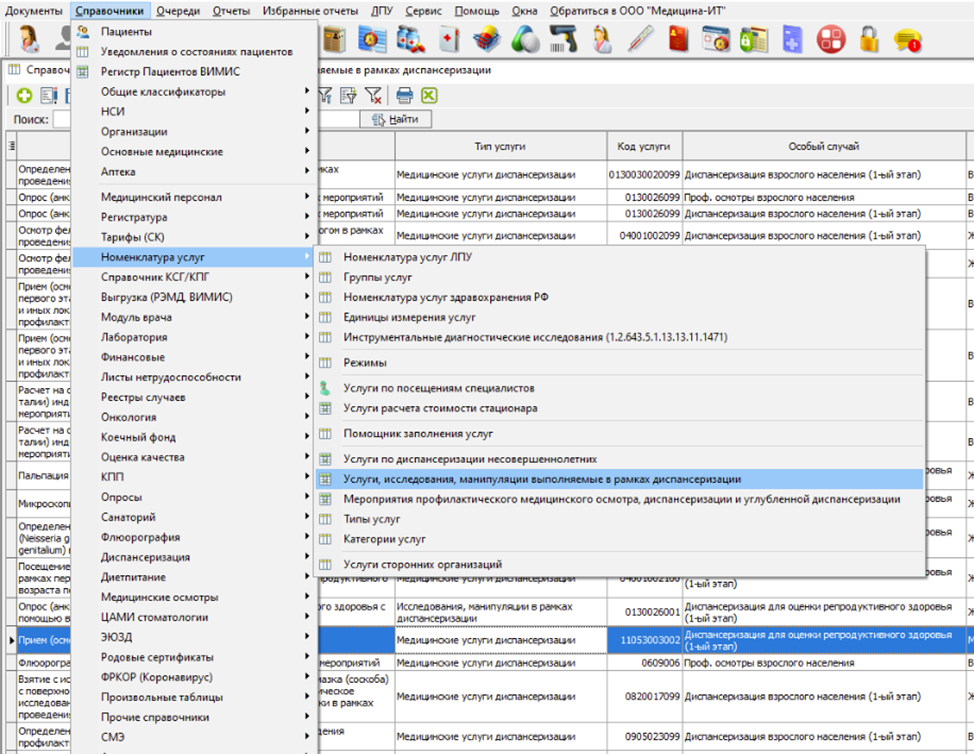
Task: Expand the Листы нетрудоспособности submenu
Action: point(195,377)
